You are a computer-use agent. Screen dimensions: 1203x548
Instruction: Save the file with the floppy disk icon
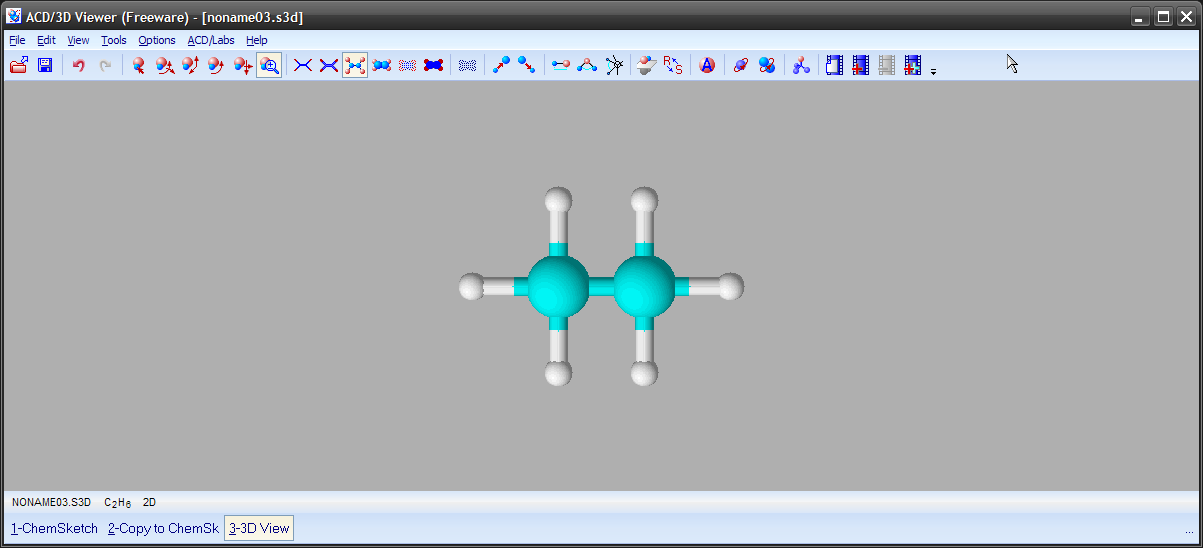click(45, 66)
